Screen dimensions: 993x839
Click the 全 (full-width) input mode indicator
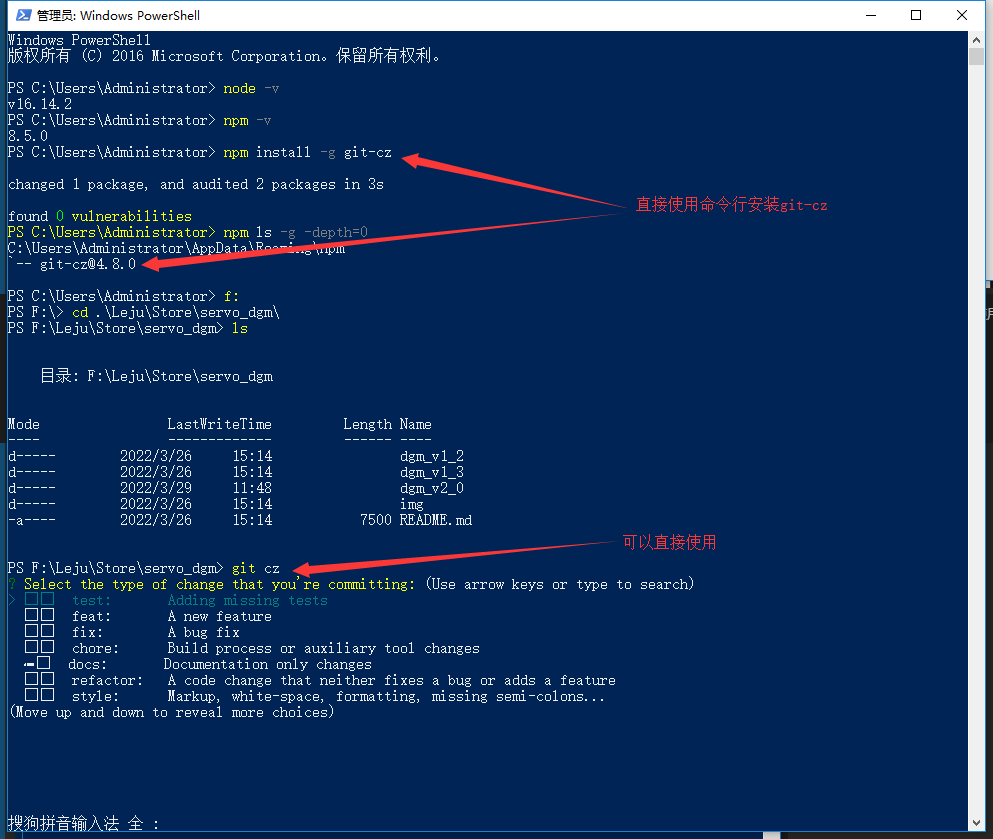135,823
